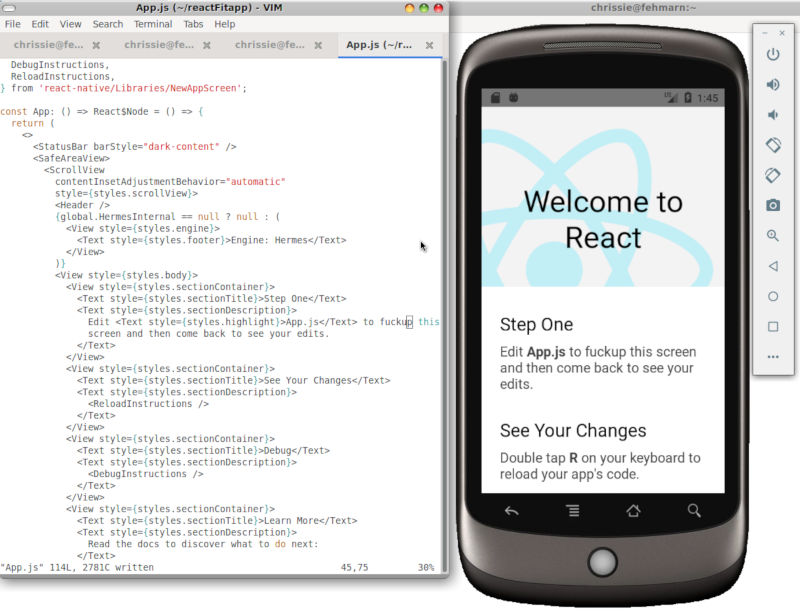The height and width of the screenshot is (614, 800).
Task: Open the Tabs menu
Action: [x=195, y=24]
